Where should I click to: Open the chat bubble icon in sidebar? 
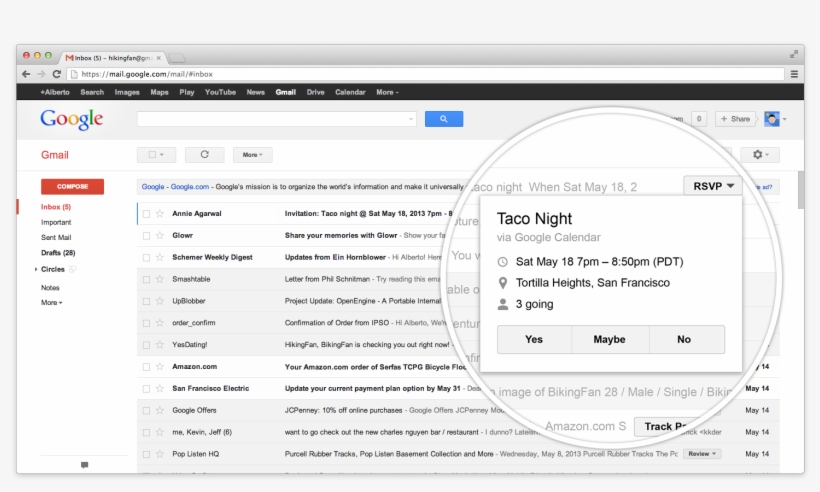85,465
